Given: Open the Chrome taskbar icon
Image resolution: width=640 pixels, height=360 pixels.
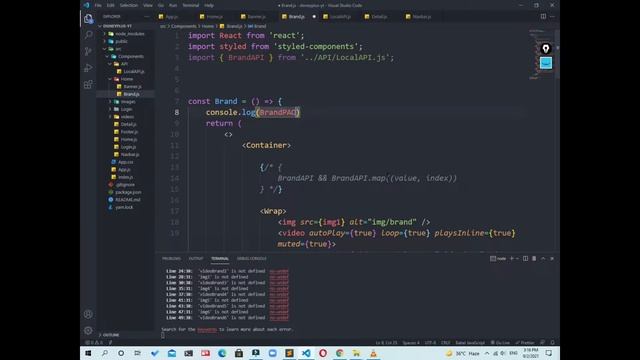Looking at the screenshot, I should pos(339,353).
